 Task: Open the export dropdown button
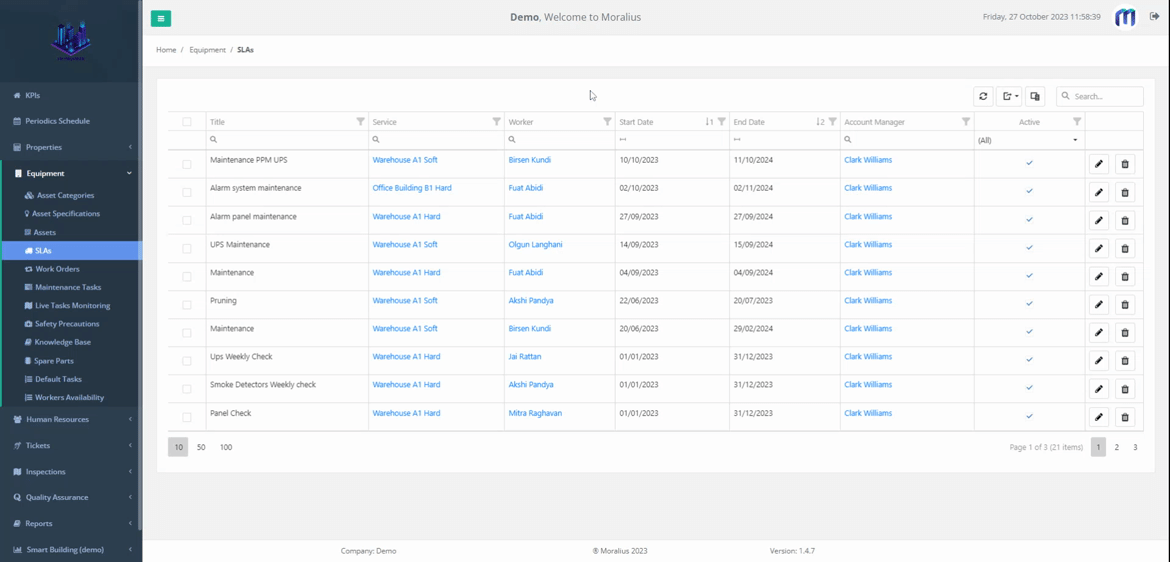[1010, 96]
